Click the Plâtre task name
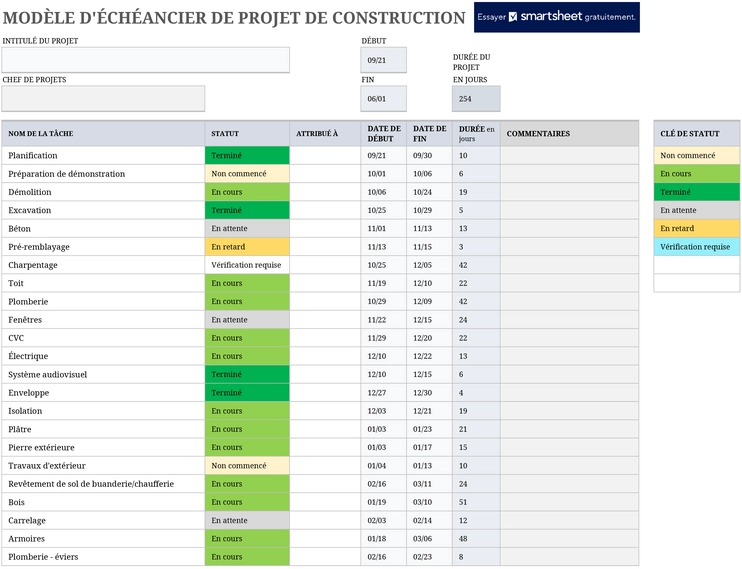The height and width of the screenshot is (569, 742). [19, 429]
